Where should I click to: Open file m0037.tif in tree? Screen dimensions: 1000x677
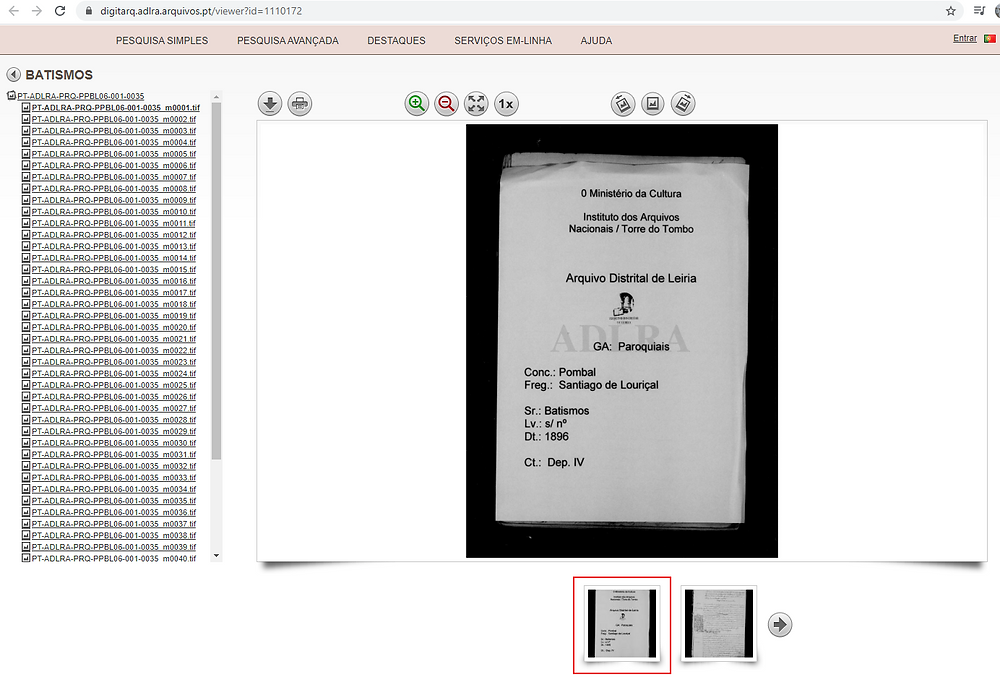pyautogui.click(x=114, y=524)
